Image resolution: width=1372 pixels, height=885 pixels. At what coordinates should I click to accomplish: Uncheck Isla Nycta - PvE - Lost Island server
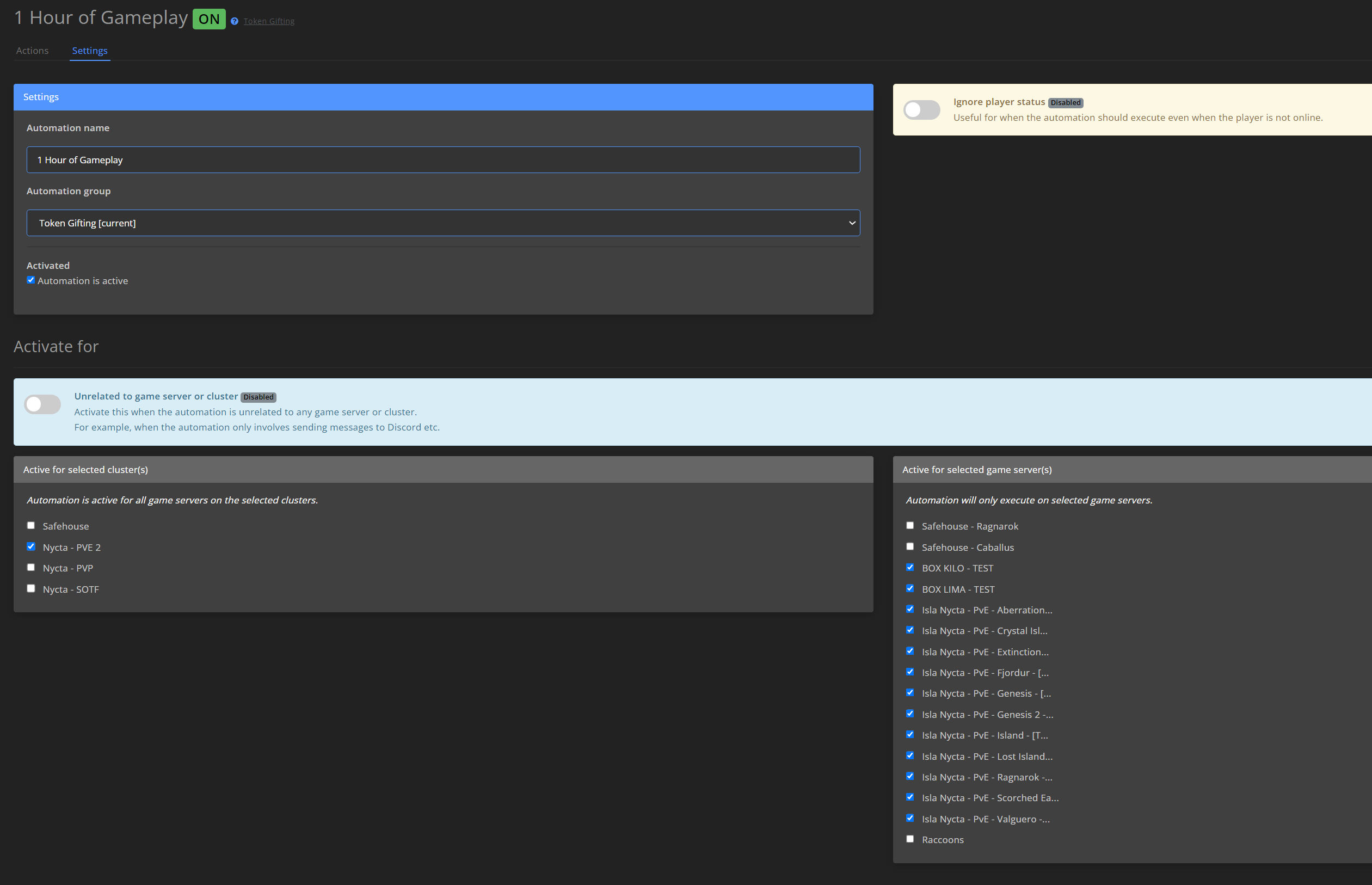(910, 755)
